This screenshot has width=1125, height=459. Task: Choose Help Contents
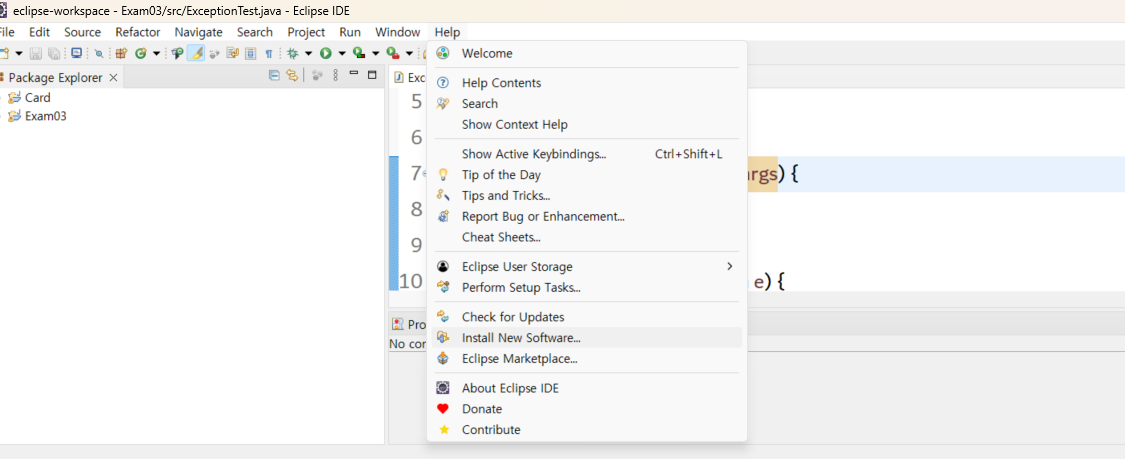point(587,83)
